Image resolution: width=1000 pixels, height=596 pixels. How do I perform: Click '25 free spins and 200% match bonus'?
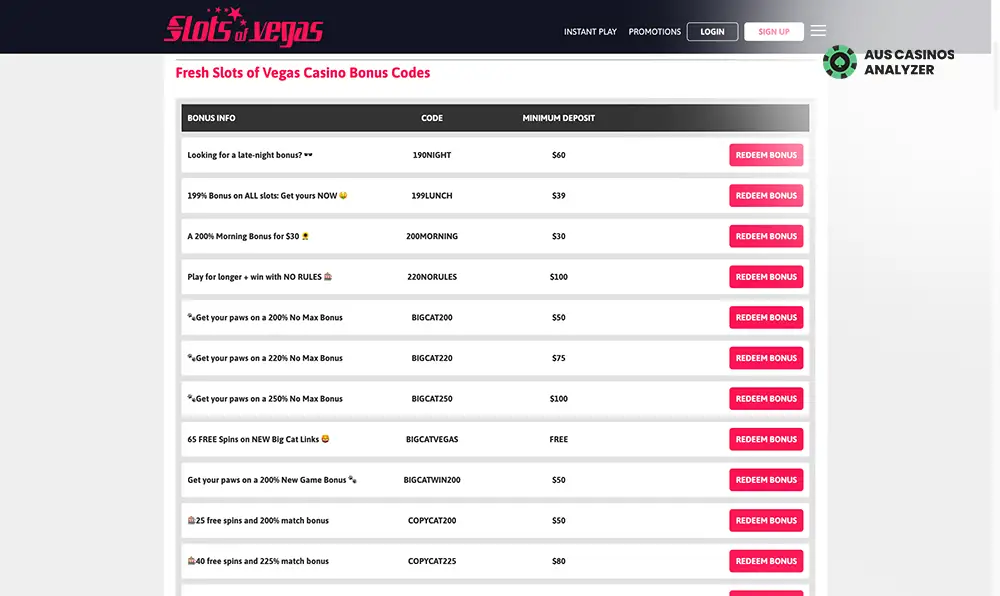(258, 521)
